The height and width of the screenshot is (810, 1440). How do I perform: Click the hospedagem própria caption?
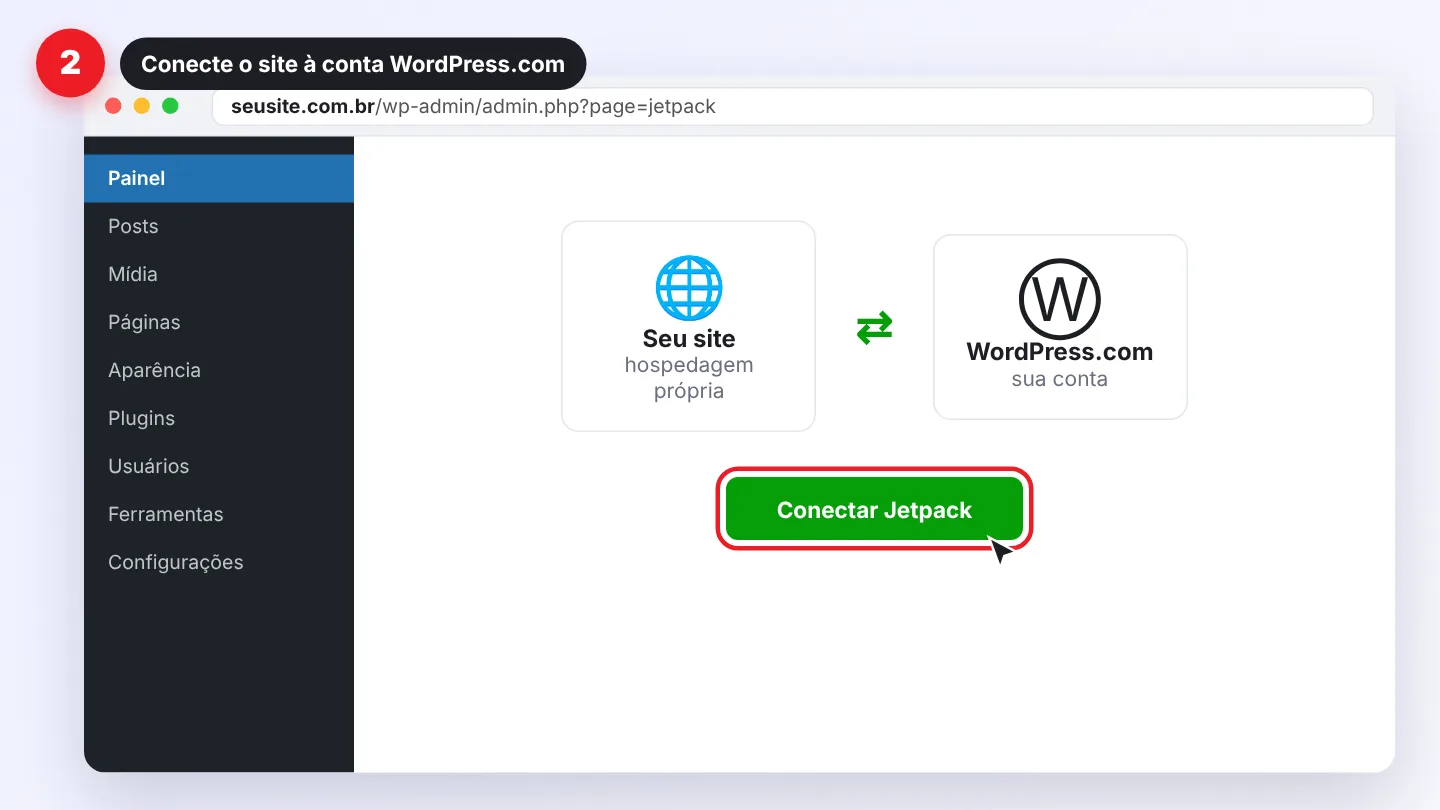tap(689, 378)
